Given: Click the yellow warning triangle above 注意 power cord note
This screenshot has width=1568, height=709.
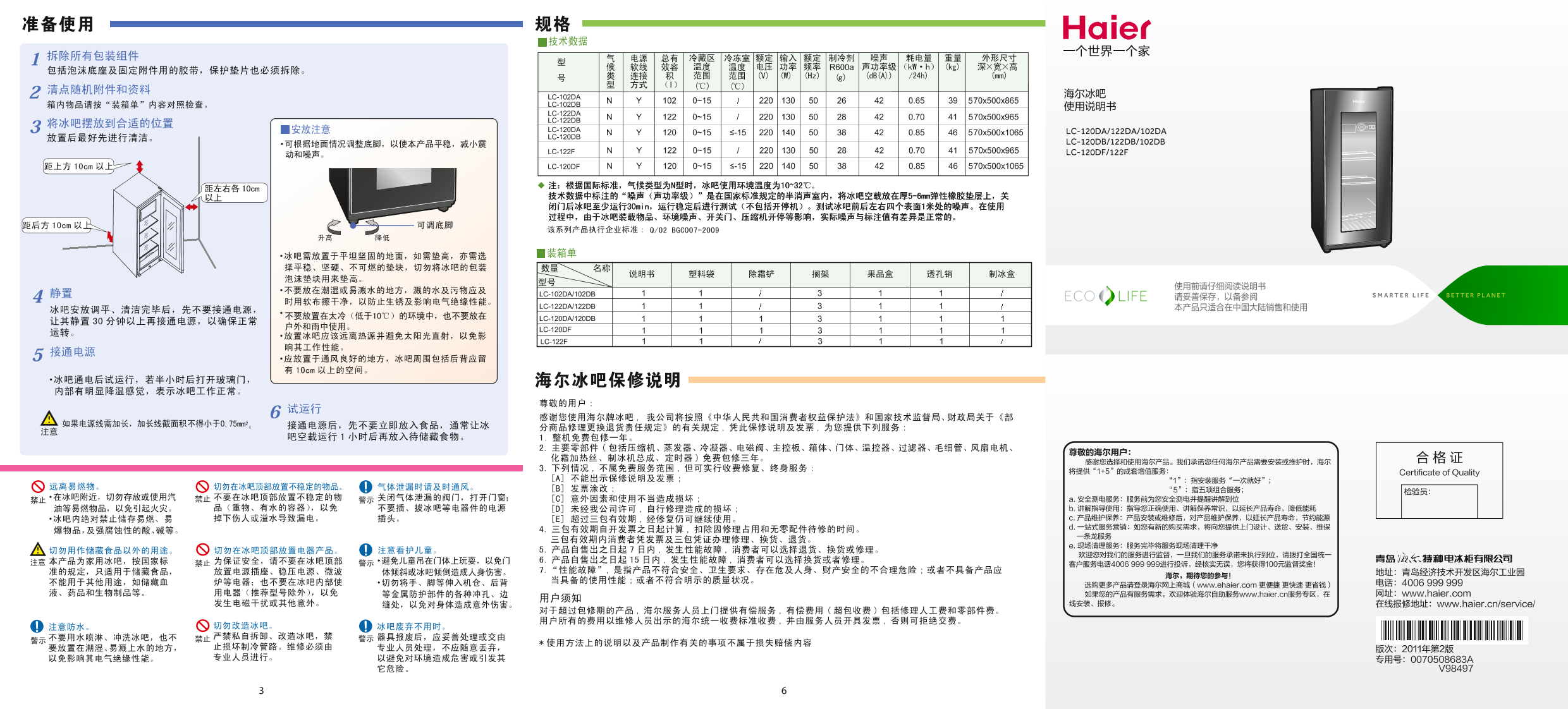Looking at the screenshot, I should click(49, 418).
